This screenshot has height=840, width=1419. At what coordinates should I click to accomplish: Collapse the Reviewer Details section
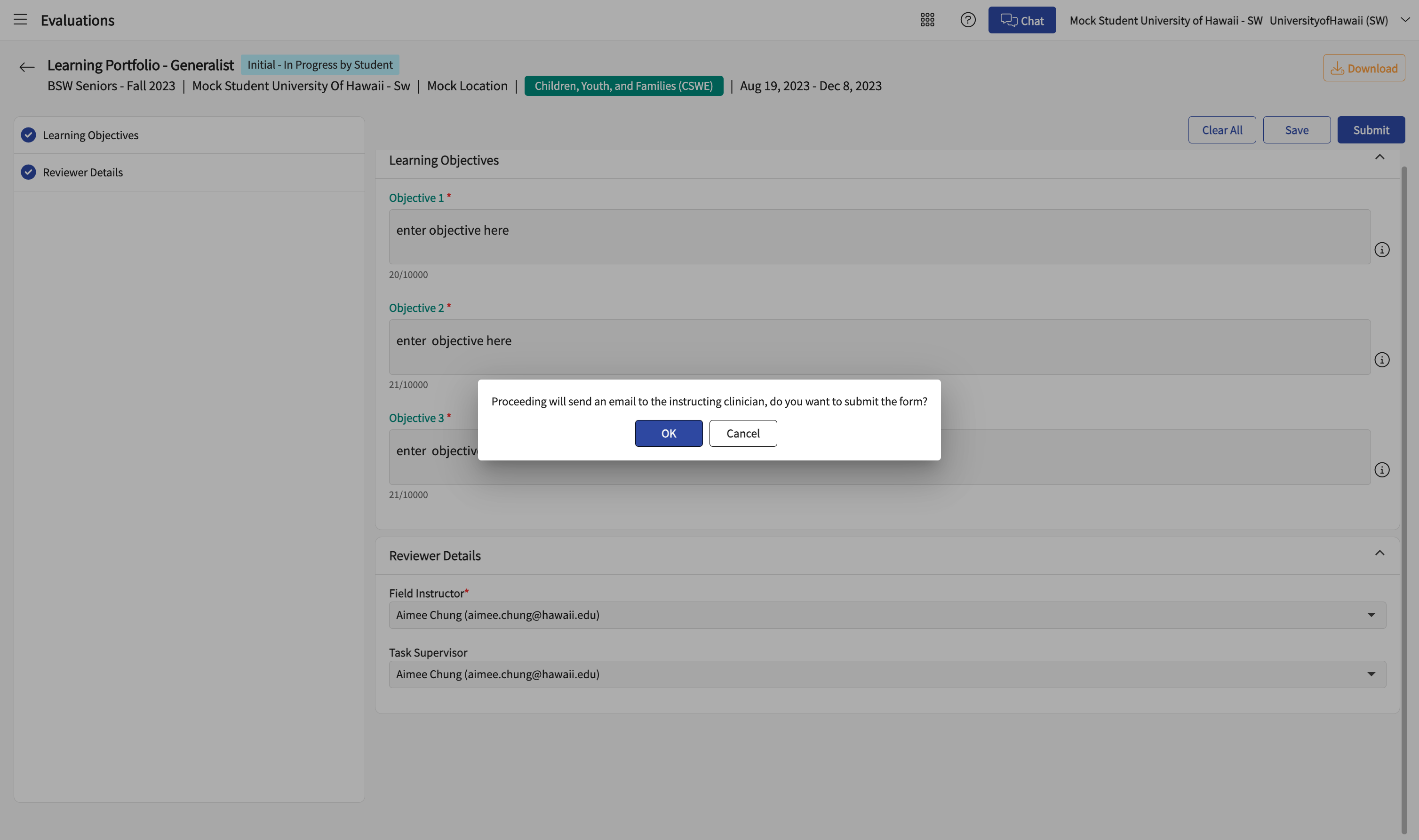1380,553
